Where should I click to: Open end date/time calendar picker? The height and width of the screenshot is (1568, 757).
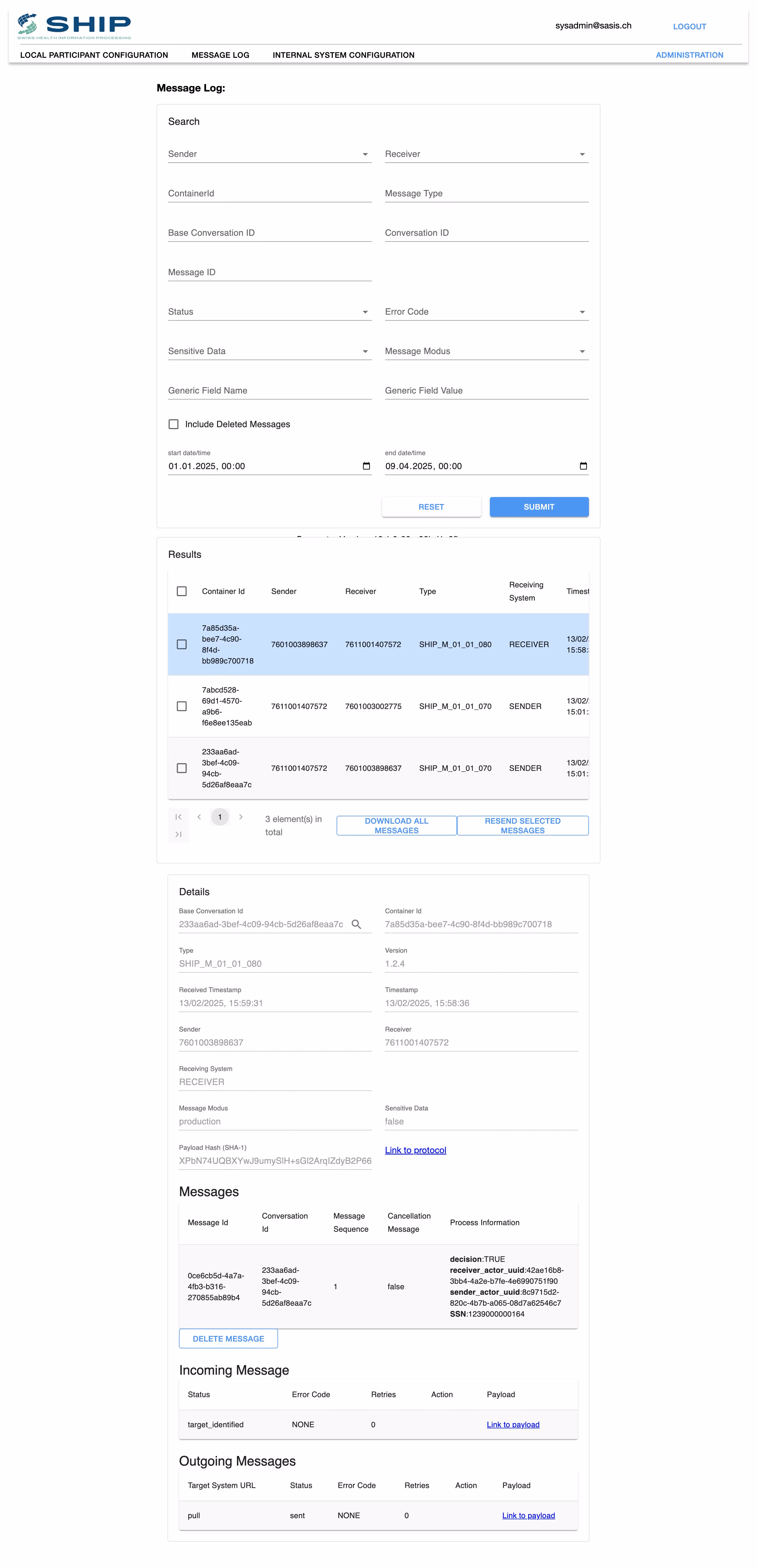point(583,466)
